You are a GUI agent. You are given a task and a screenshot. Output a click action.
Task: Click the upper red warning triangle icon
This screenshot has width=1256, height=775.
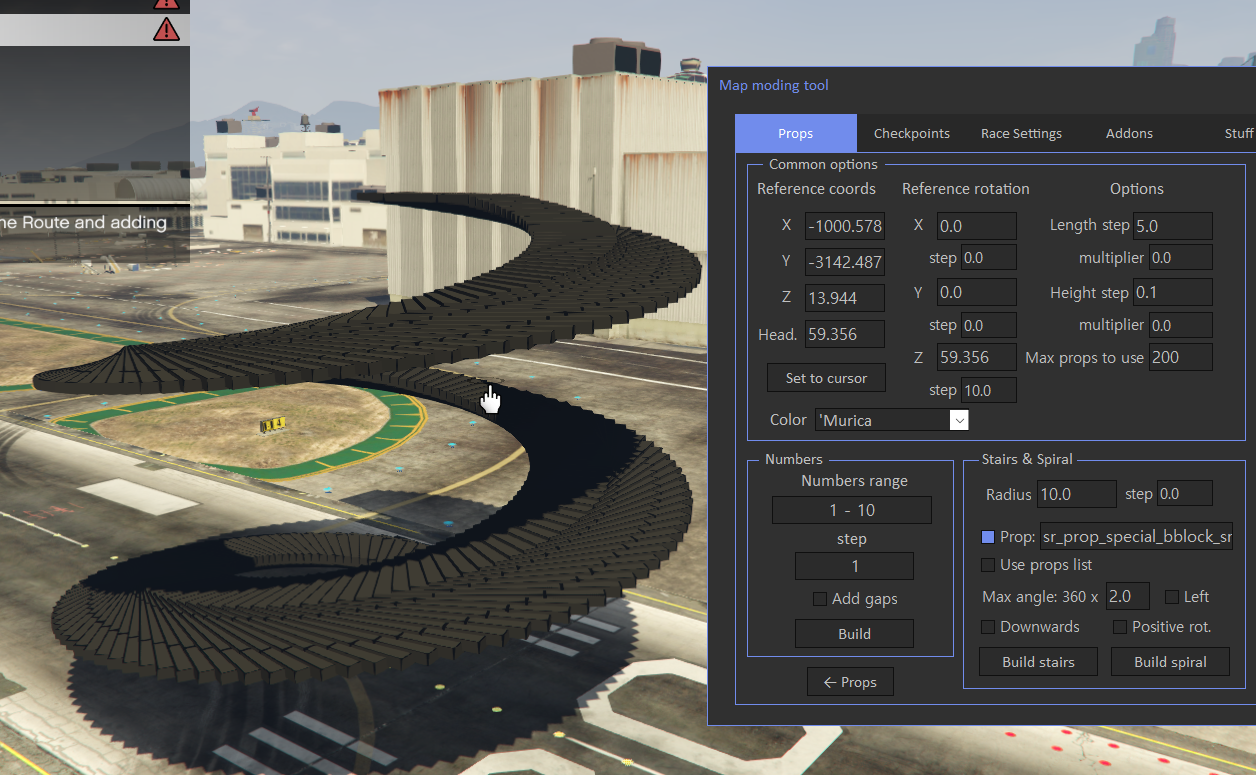[166, 3]
